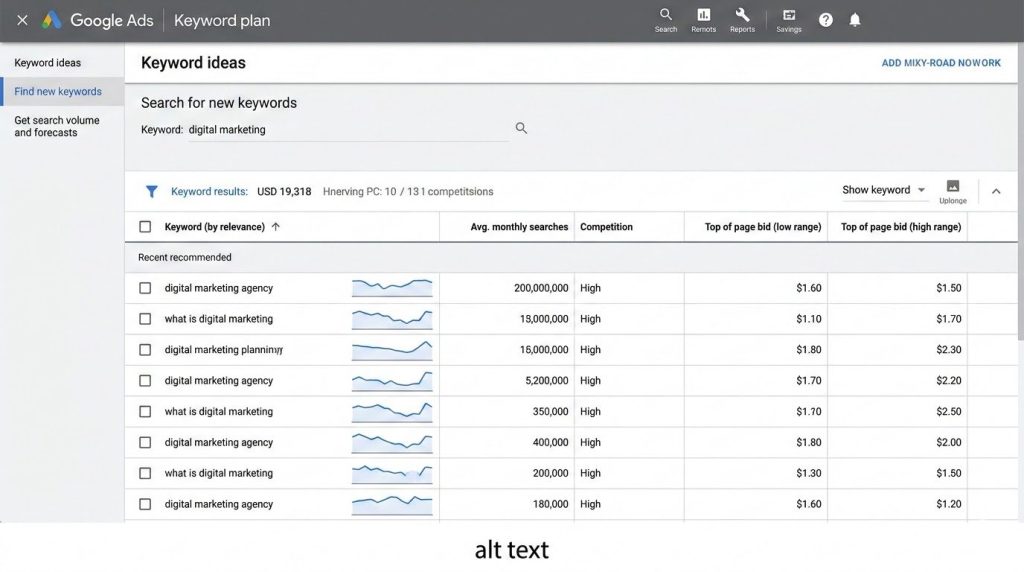Click the Recent recommended group header
Screen dimensions: 1024x572
[x=185, y=257]
